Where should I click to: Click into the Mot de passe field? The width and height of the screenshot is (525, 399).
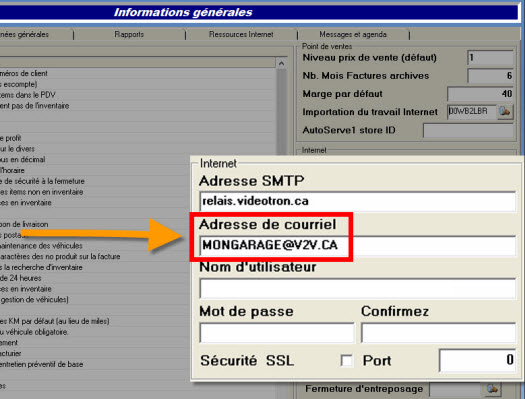pos(277,333)
